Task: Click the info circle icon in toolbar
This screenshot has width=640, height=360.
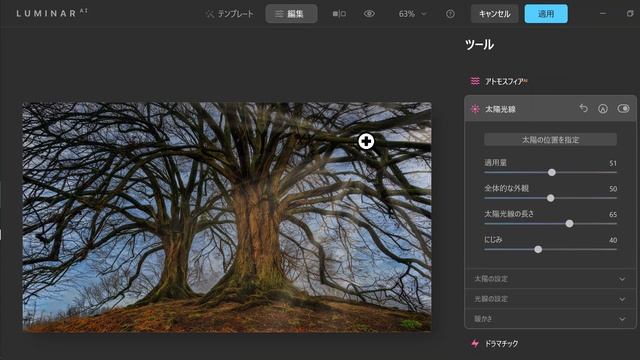Action: coord(450,14)
